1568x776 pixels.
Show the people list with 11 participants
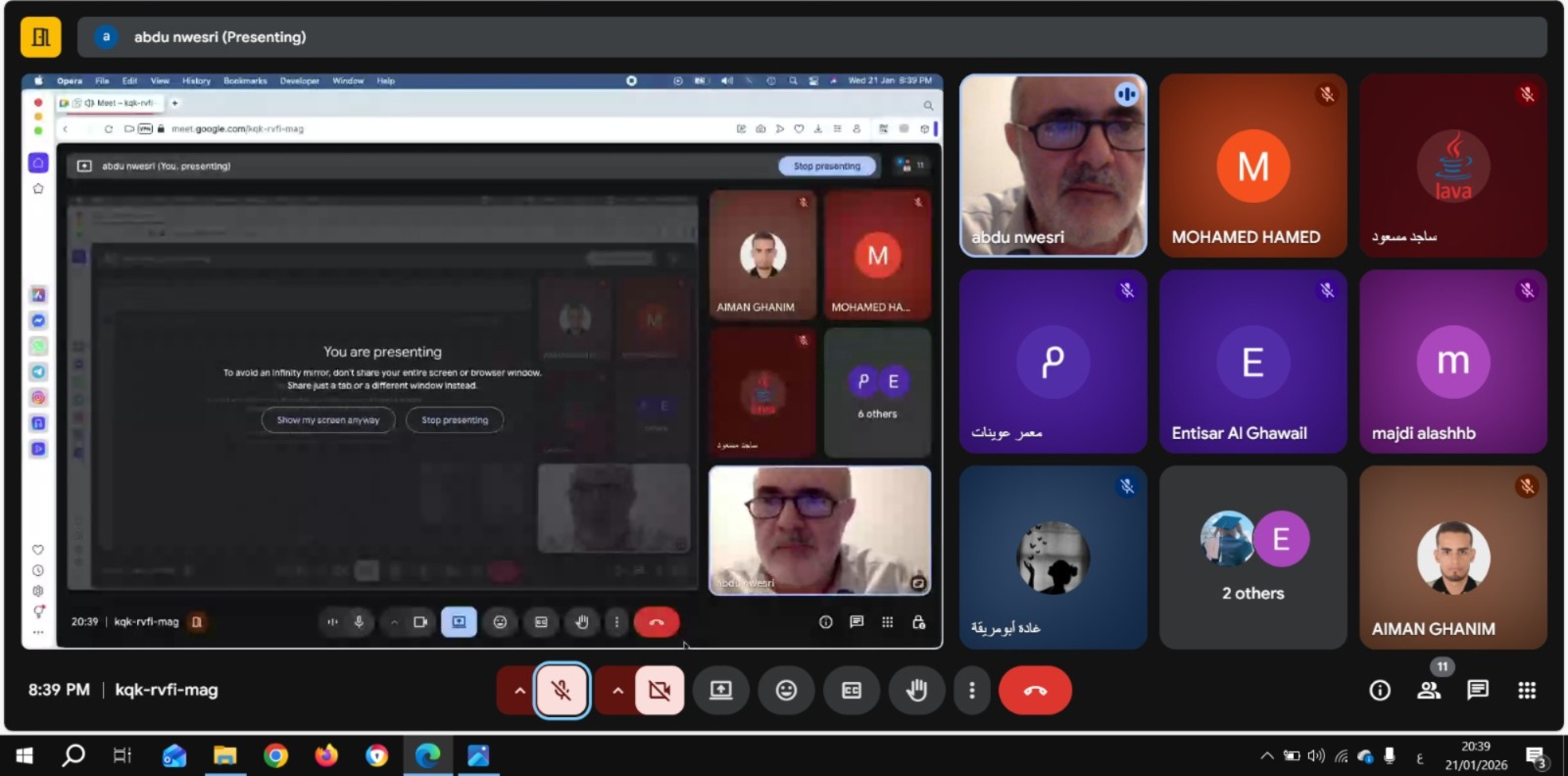tap(1429, 691)
